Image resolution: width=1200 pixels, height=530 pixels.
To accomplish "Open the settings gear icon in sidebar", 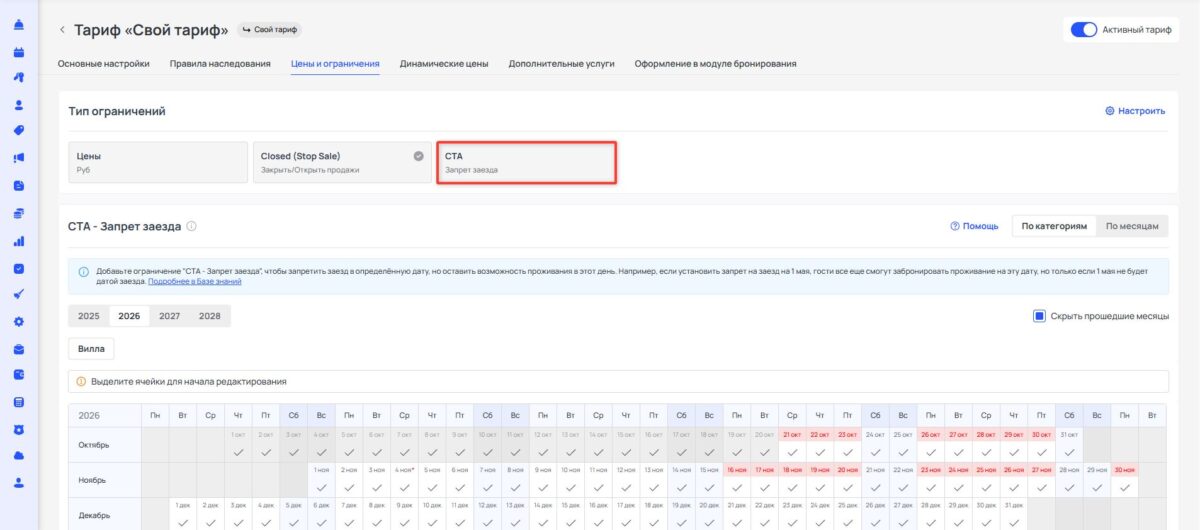I will (19, 322).
